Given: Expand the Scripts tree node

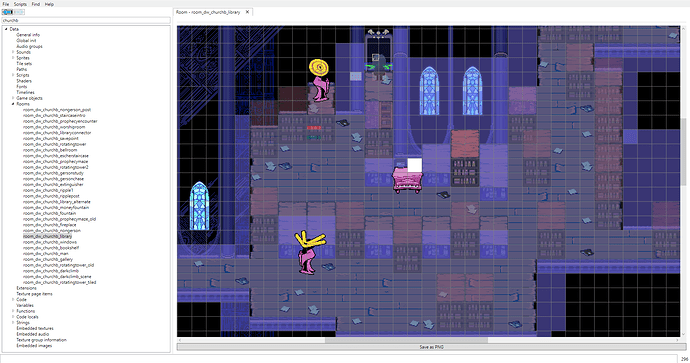Looking at the screenshot, I should pos(13,75).
